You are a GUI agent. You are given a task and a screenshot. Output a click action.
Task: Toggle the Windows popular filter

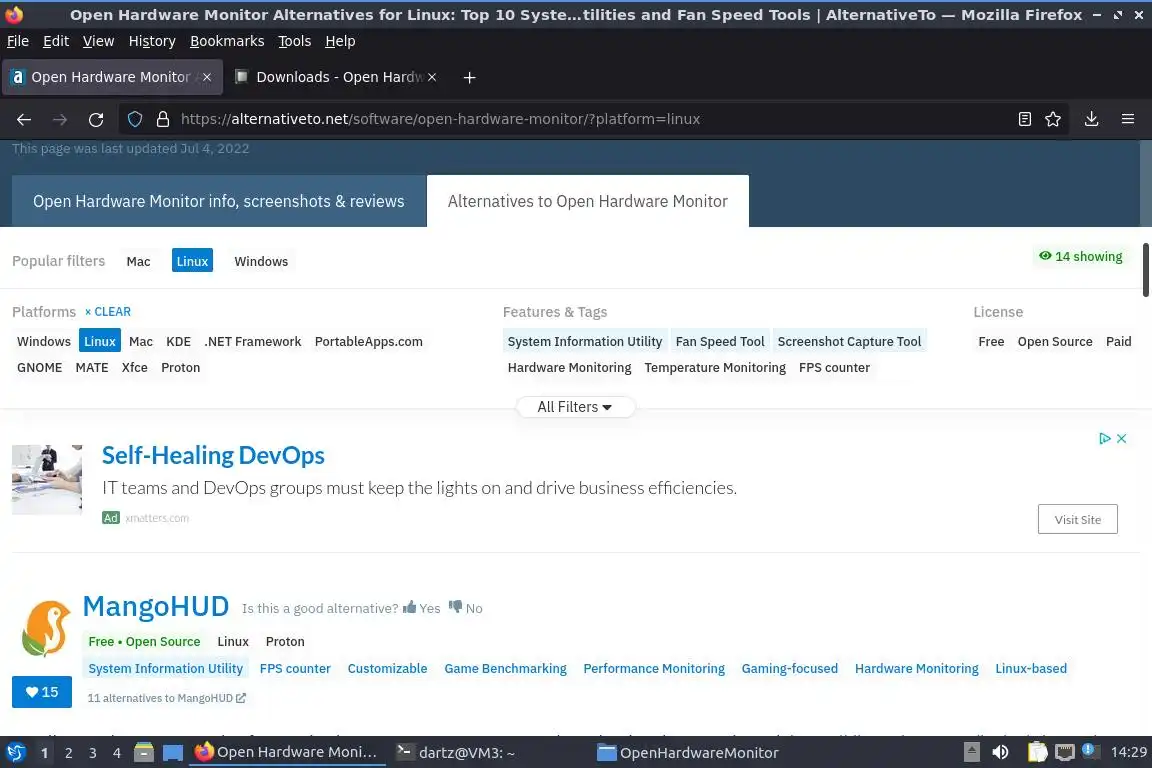tap(261, 261)
